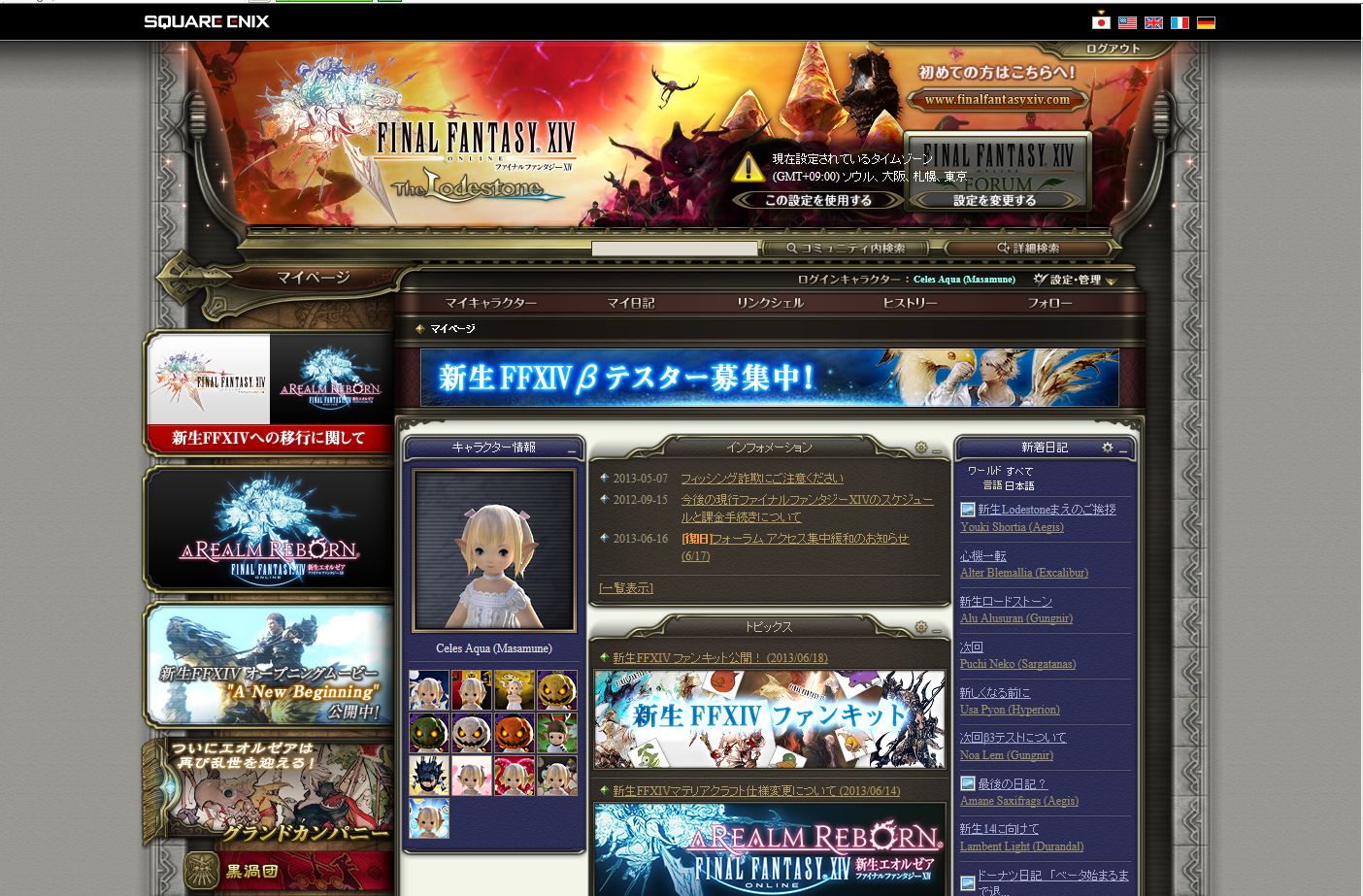Open the 新生FFXIV βテスター募集中 banner
The height and width of the screenshot is (896, 1363).
(x=770, y=378)
